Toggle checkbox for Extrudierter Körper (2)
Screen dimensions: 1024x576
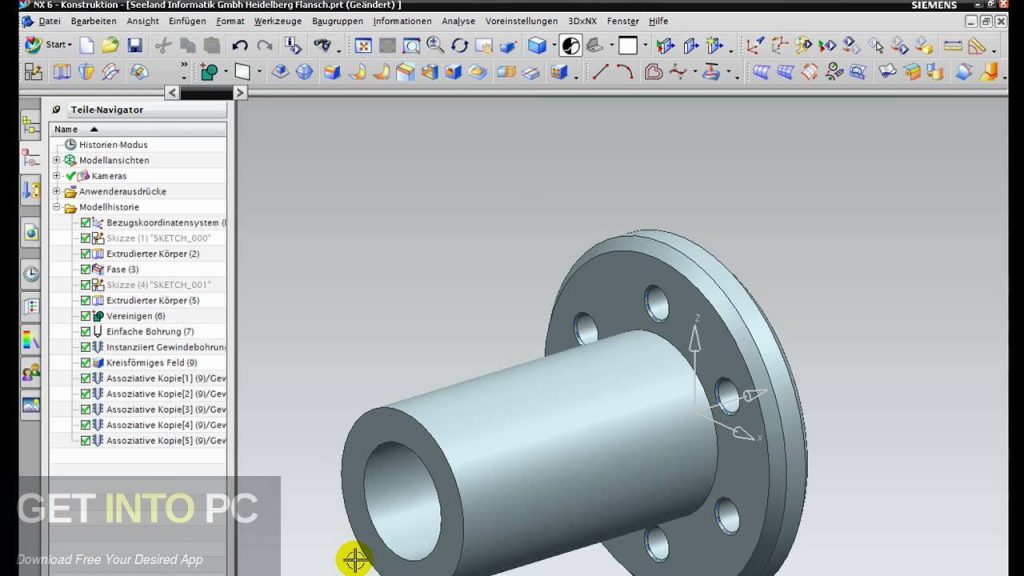click(x=86, y=254)
